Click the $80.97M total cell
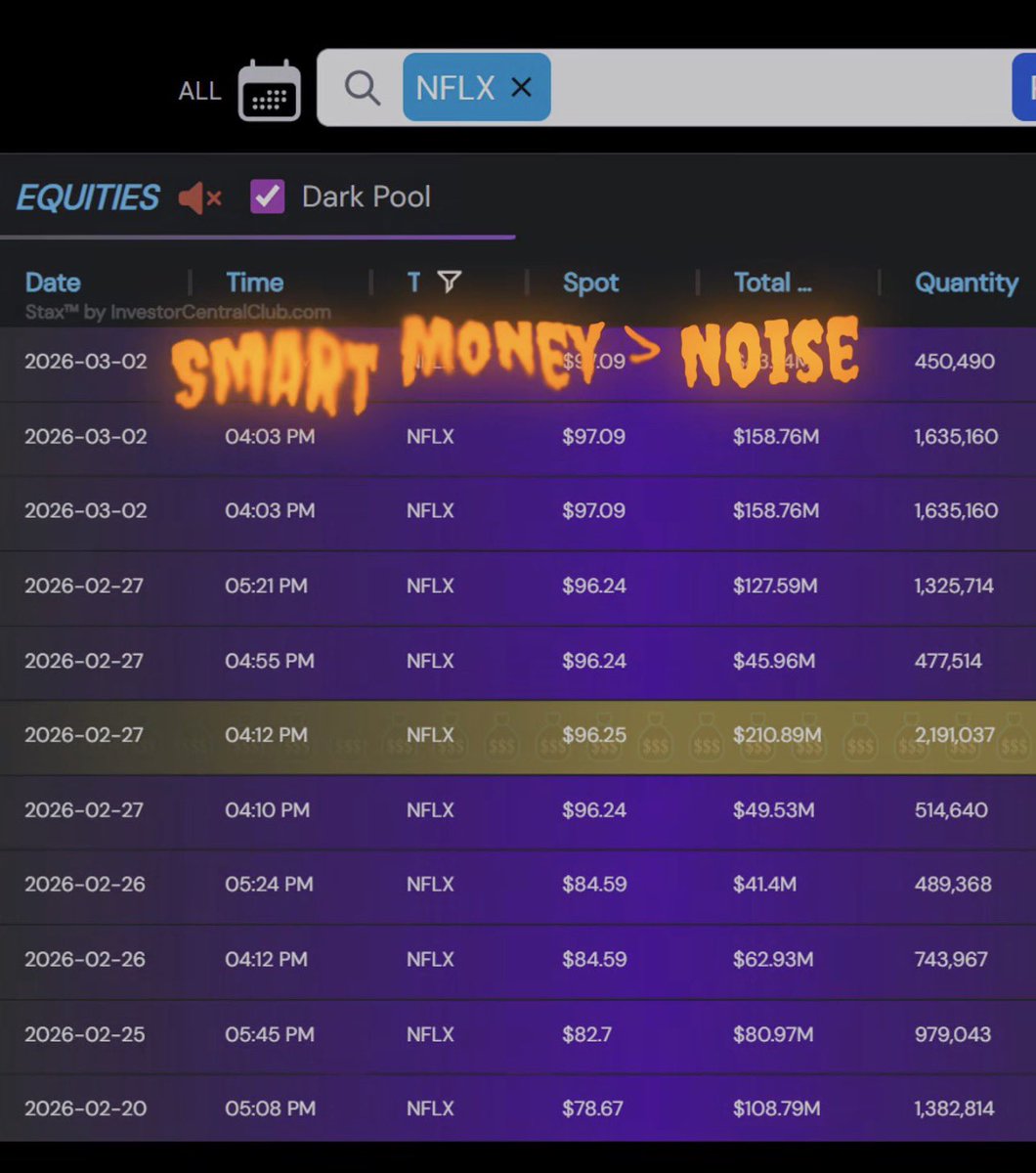This screenshot has width=1036, height=1173. pos(773,1033)
